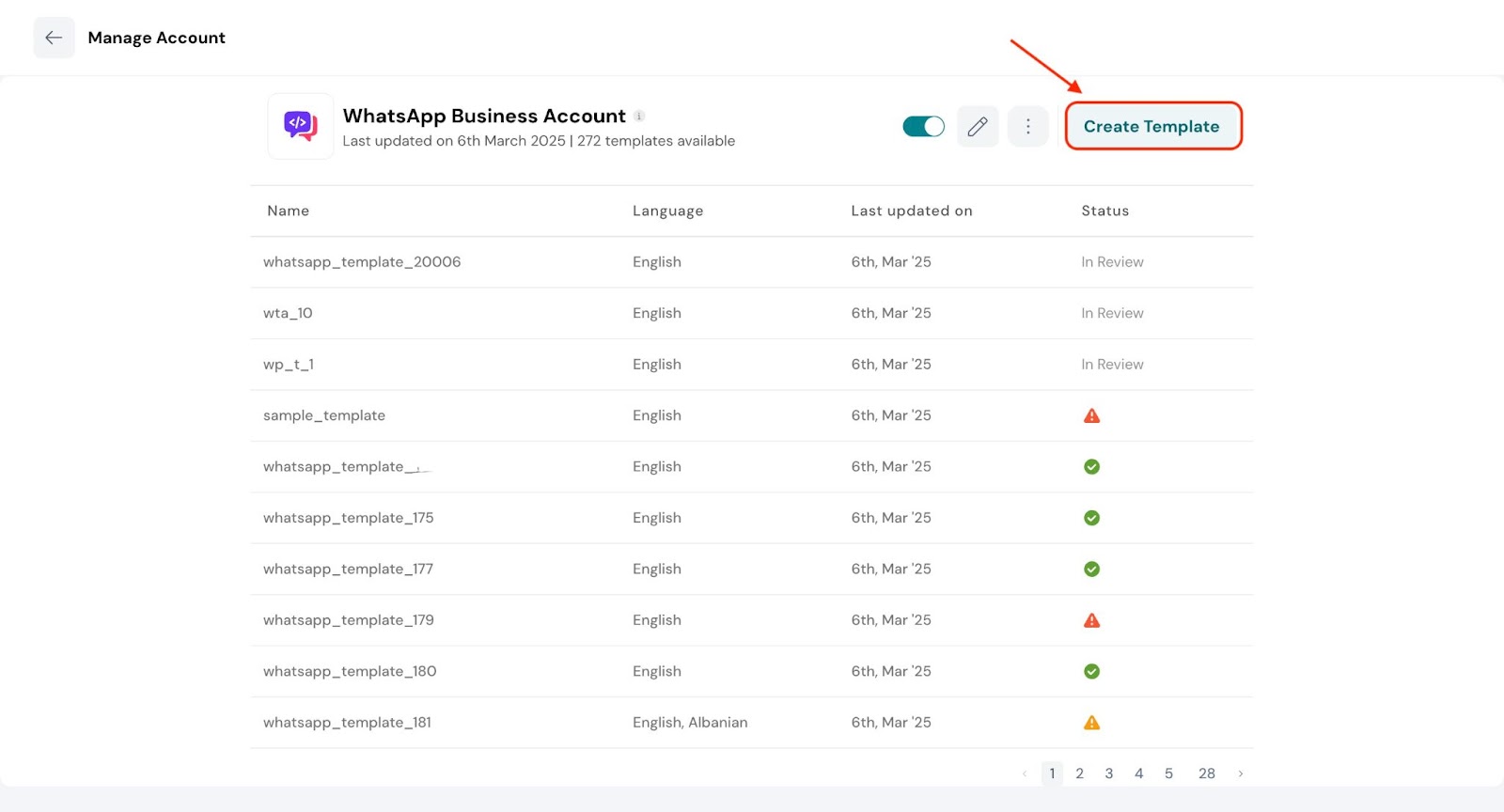Click the Create Template button
The image size is (1504, 812).
[1152, 127]
